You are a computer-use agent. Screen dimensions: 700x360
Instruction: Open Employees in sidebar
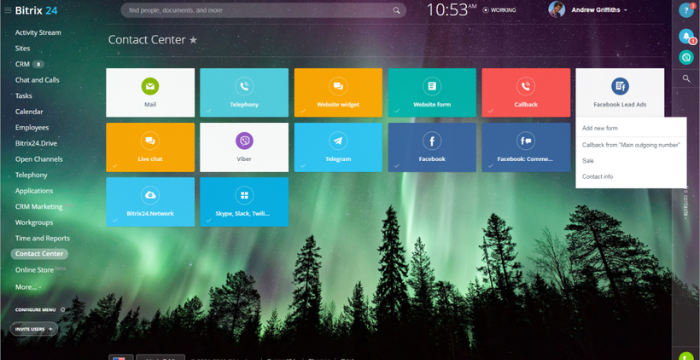tap(32, 127)
